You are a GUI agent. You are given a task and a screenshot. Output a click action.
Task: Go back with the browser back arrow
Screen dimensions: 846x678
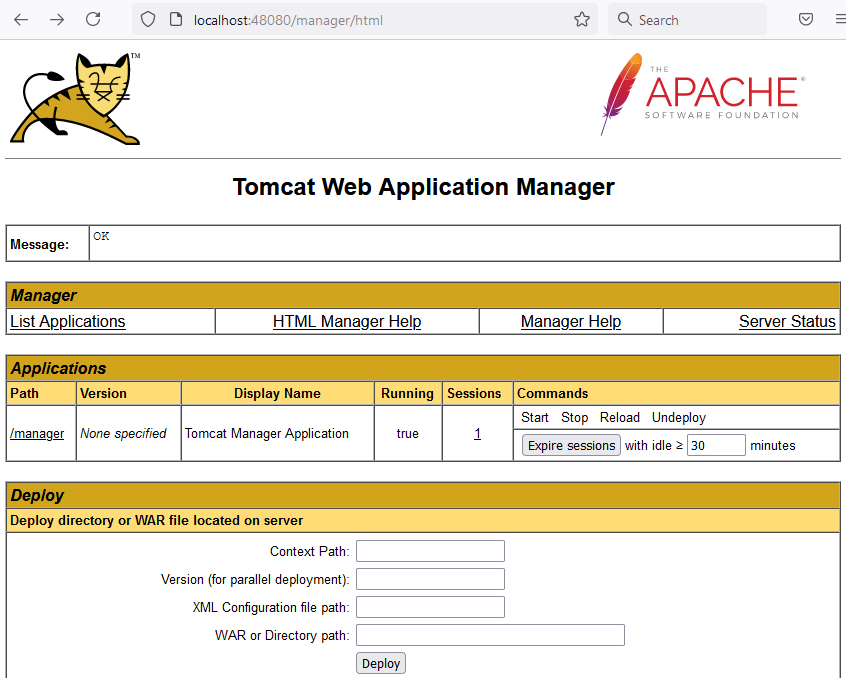pos(21,20)
